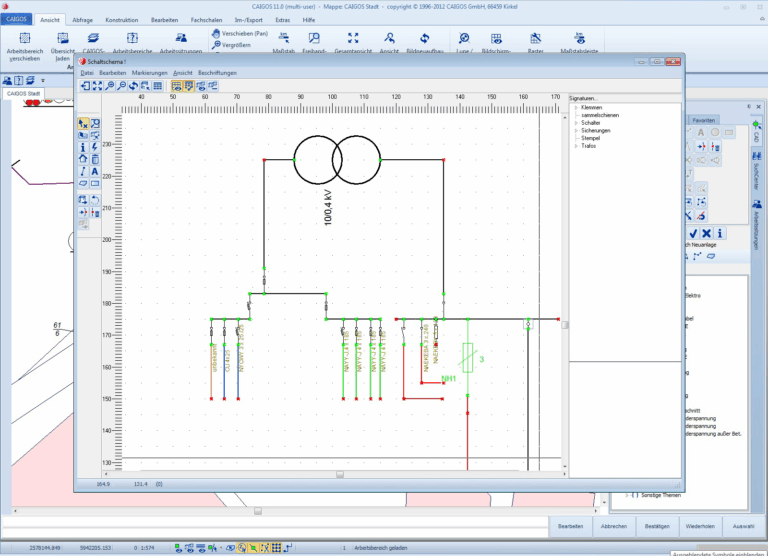Viewport: 768px width, 556px height.
Task: Expand the Sicherungen tree node
Action: tap(575, 131)
